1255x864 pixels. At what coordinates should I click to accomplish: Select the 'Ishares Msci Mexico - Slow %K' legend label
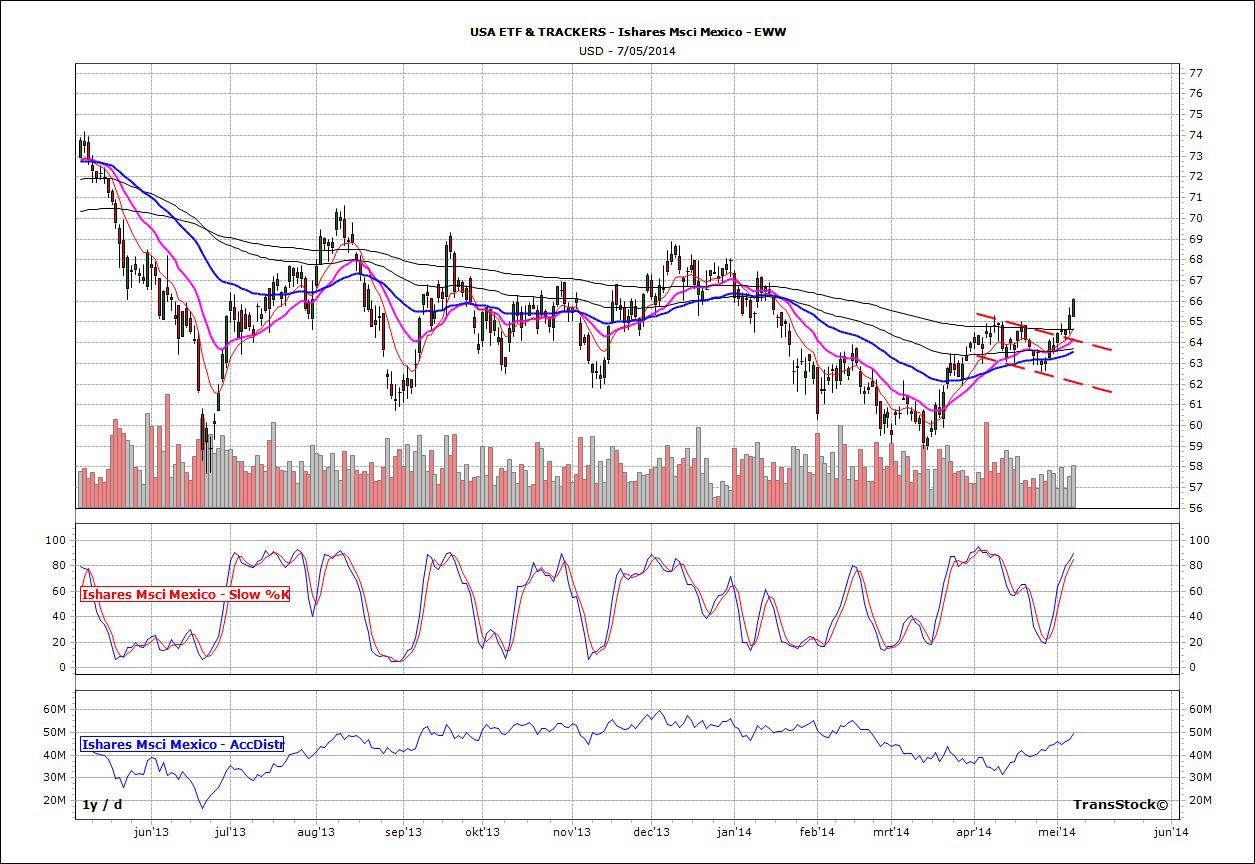click(185, 595)
